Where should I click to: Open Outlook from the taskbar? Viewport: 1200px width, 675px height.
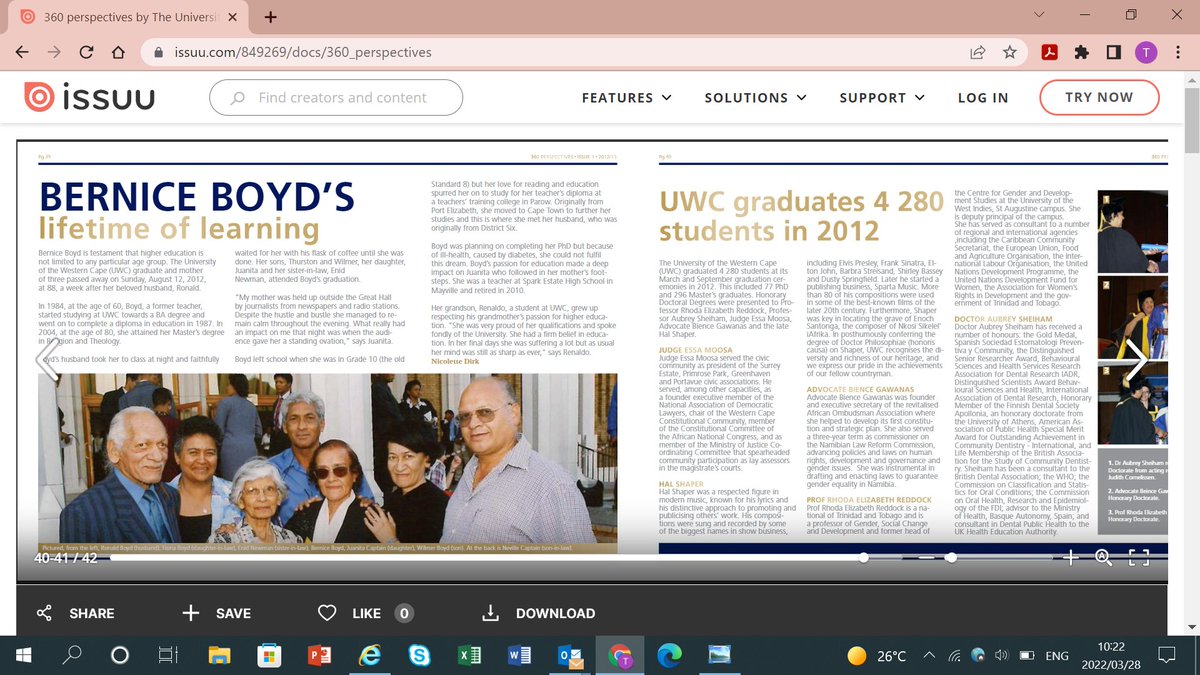coord(569,655)
